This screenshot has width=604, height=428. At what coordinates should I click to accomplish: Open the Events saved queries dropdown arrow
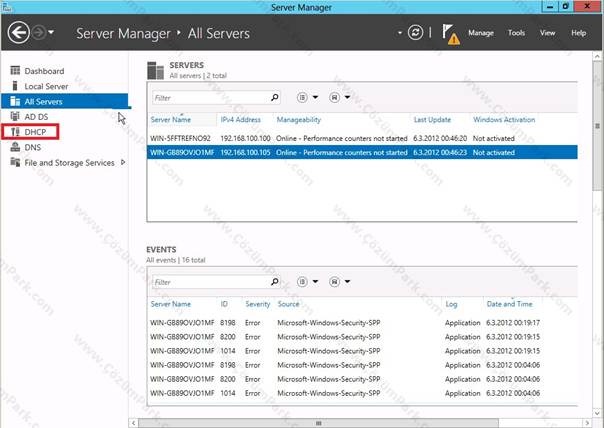(x=347, y=282)
